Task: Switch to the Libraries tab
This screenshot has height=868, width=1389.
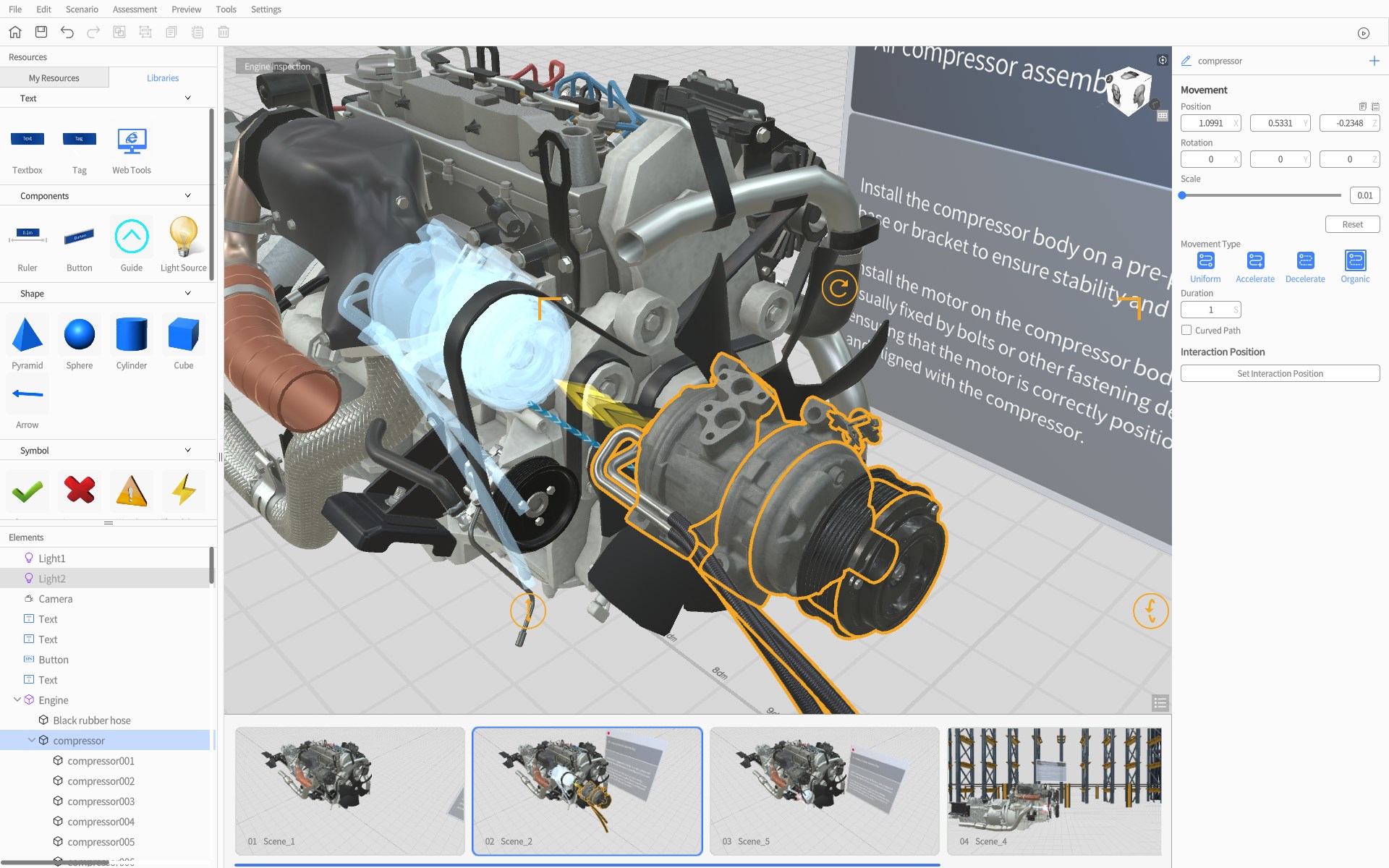Action: click(x=163, y=78)
